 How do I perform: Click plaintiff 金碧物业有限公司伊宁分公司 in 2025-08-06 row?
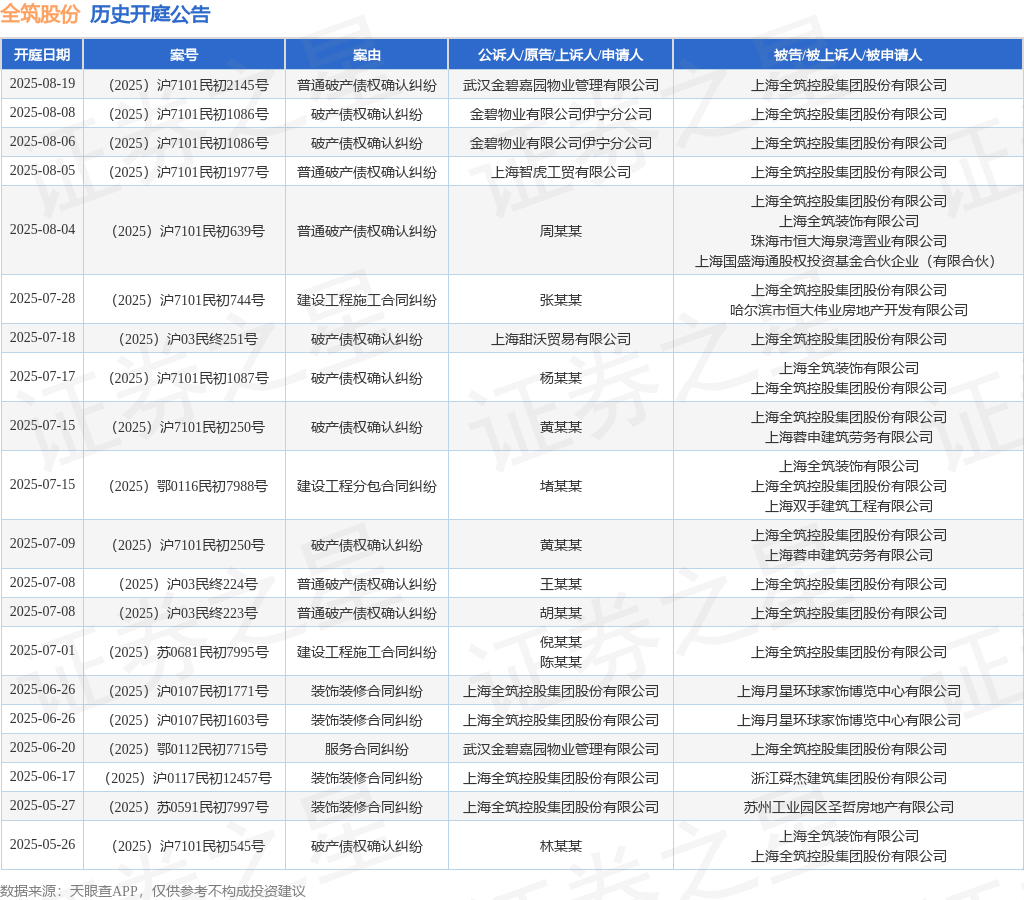(x=560, y=143)
